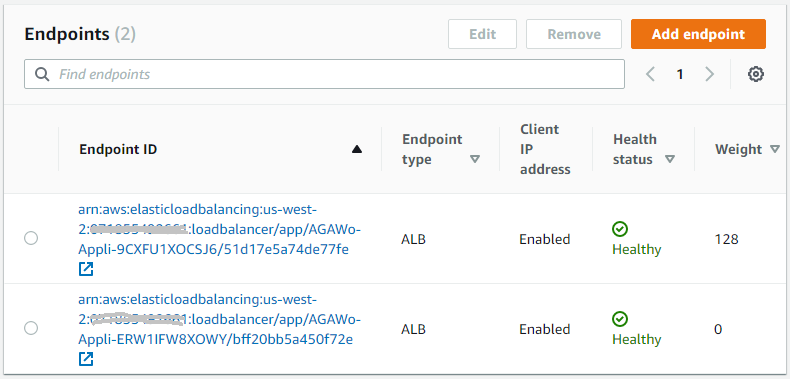Viewport: 790px width, 379px height.
Task: Sort by Endpoint ID using the ascending arrow
Action: click(357, 149)
